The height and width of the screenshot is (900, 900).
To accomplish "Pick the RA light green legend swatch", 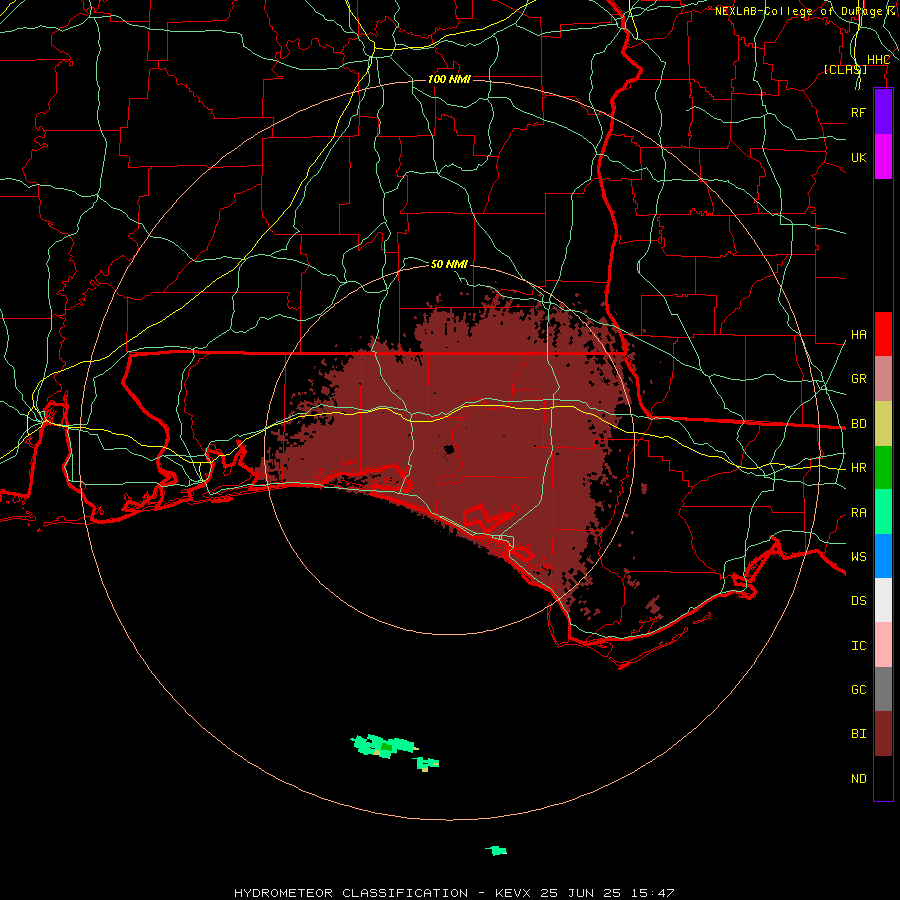I will click(883, 512).
